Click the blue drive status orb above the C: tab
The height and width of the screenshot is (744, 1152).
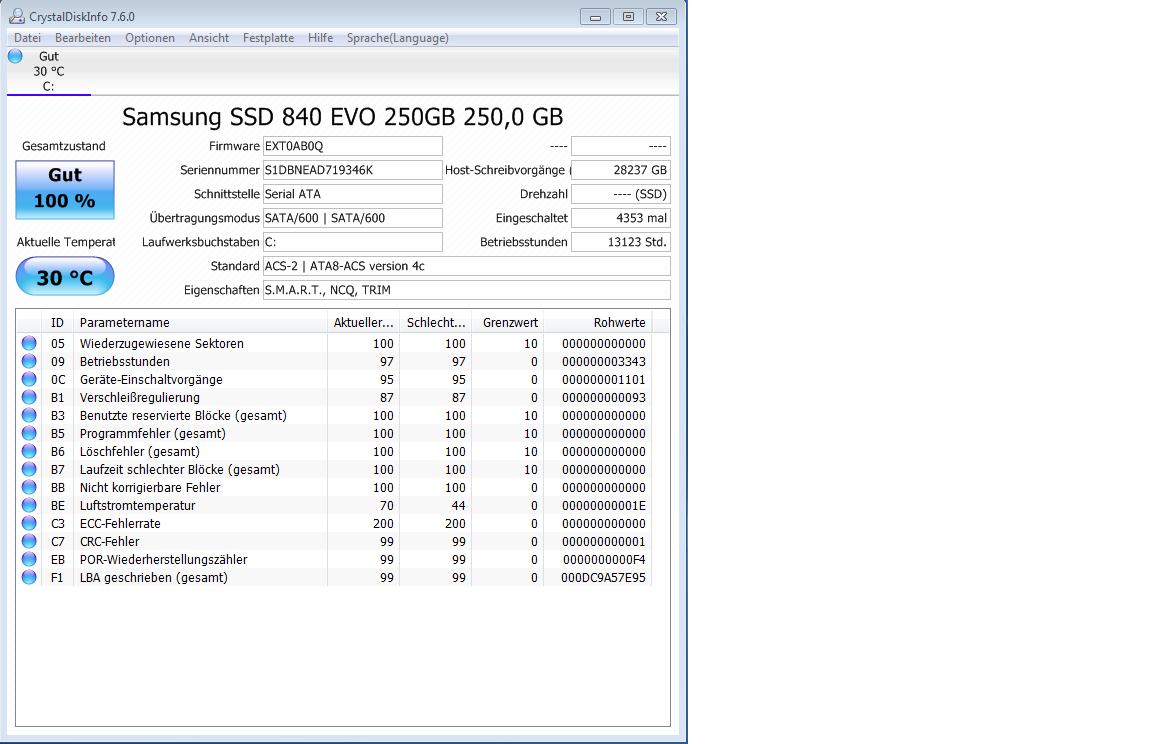pos(15,56)
